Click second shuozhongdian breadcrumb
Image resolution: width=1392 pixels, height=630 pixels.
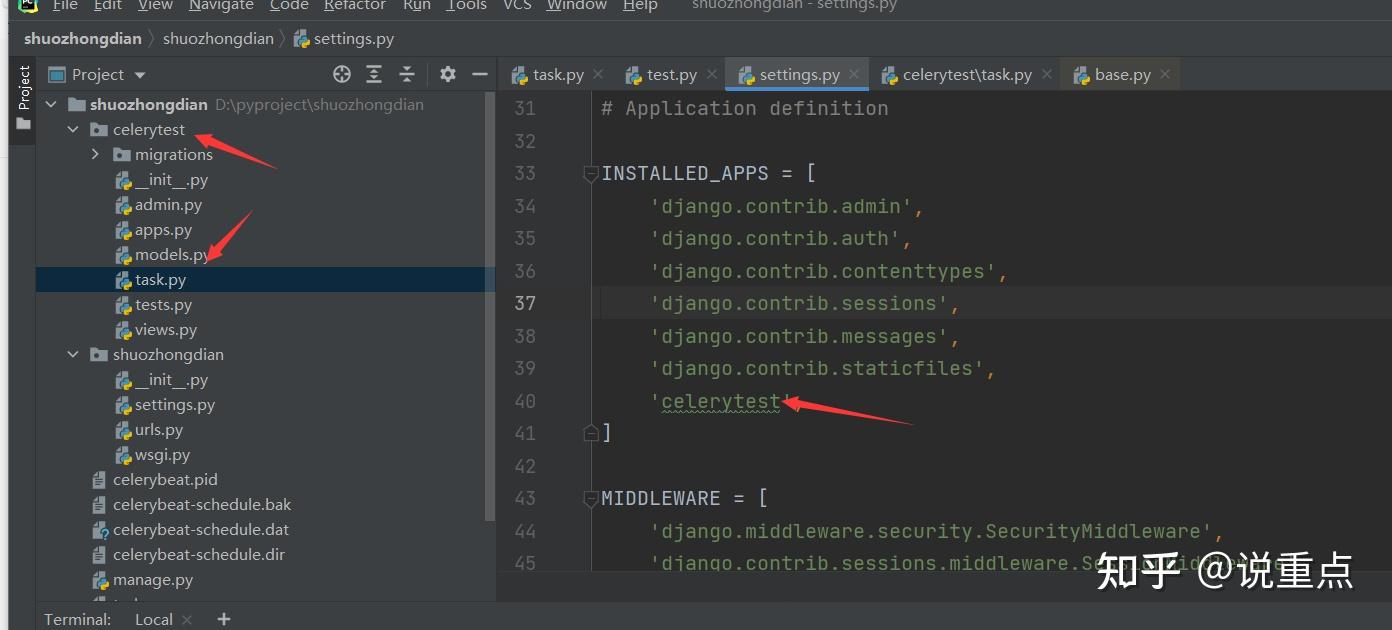[218, 39]
